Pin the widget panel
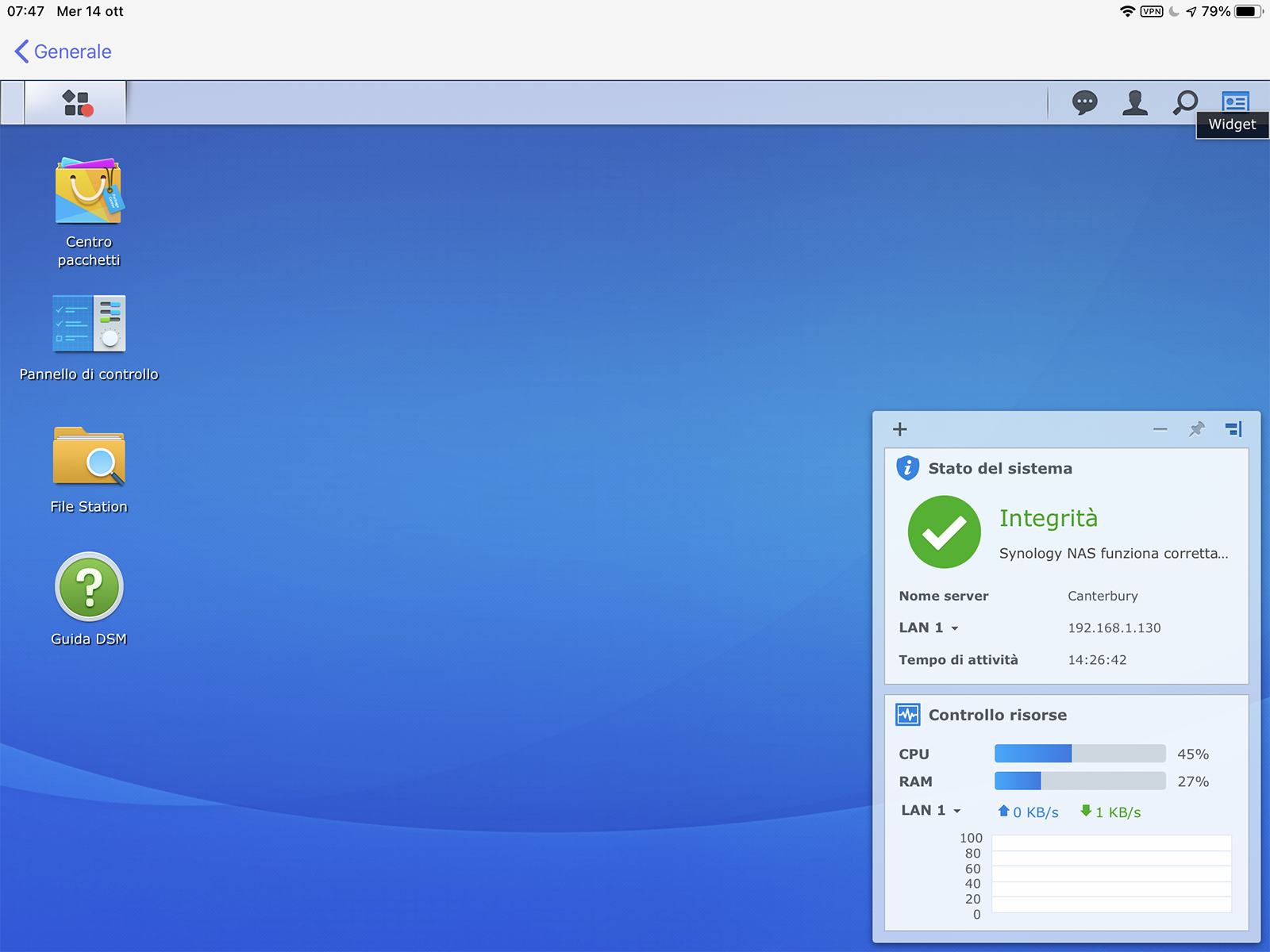 1196,429
